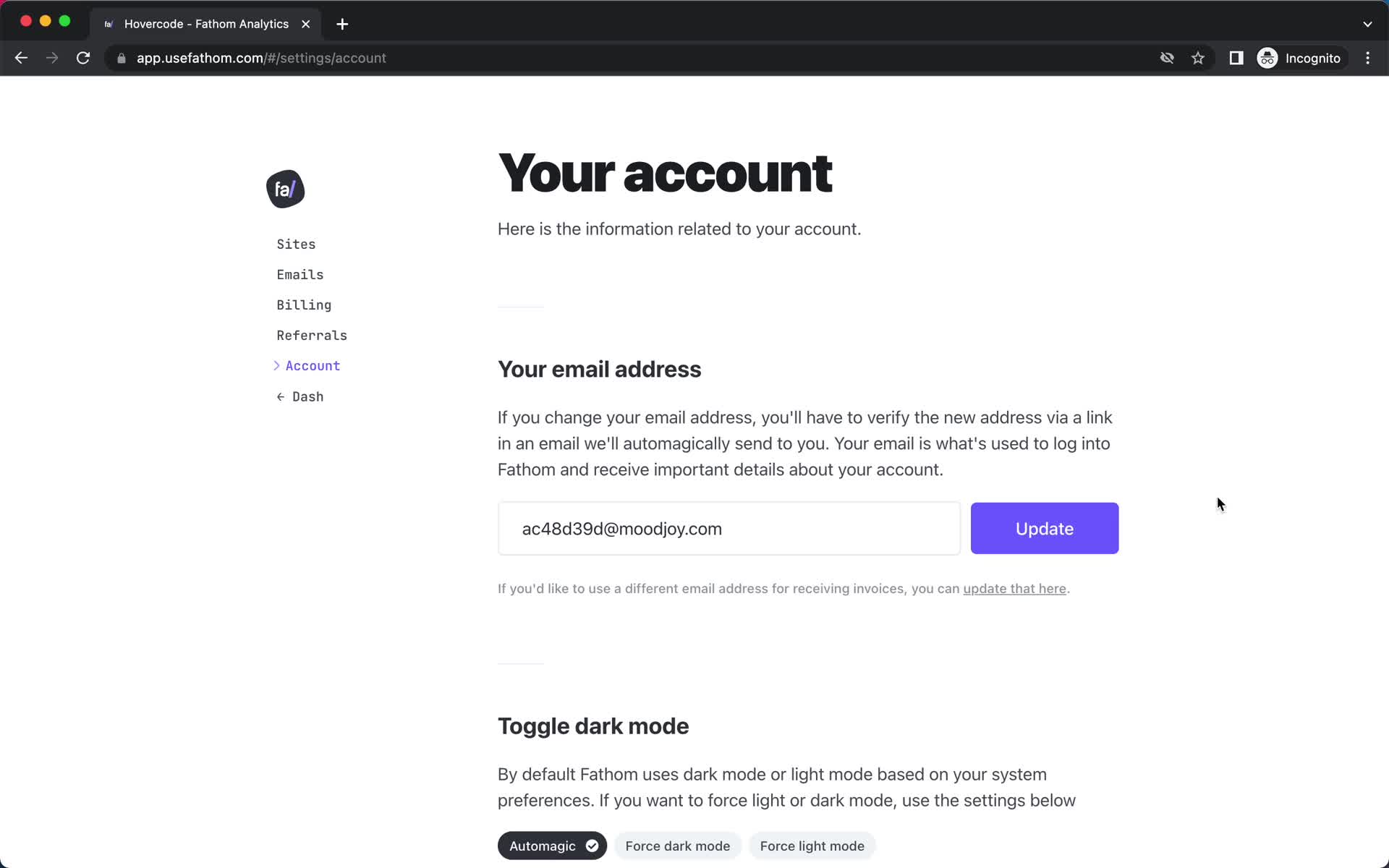This screenshot has width=1389, height=868.
Task: Click the incognito mode icon
Action: [x=1267, y=58]
